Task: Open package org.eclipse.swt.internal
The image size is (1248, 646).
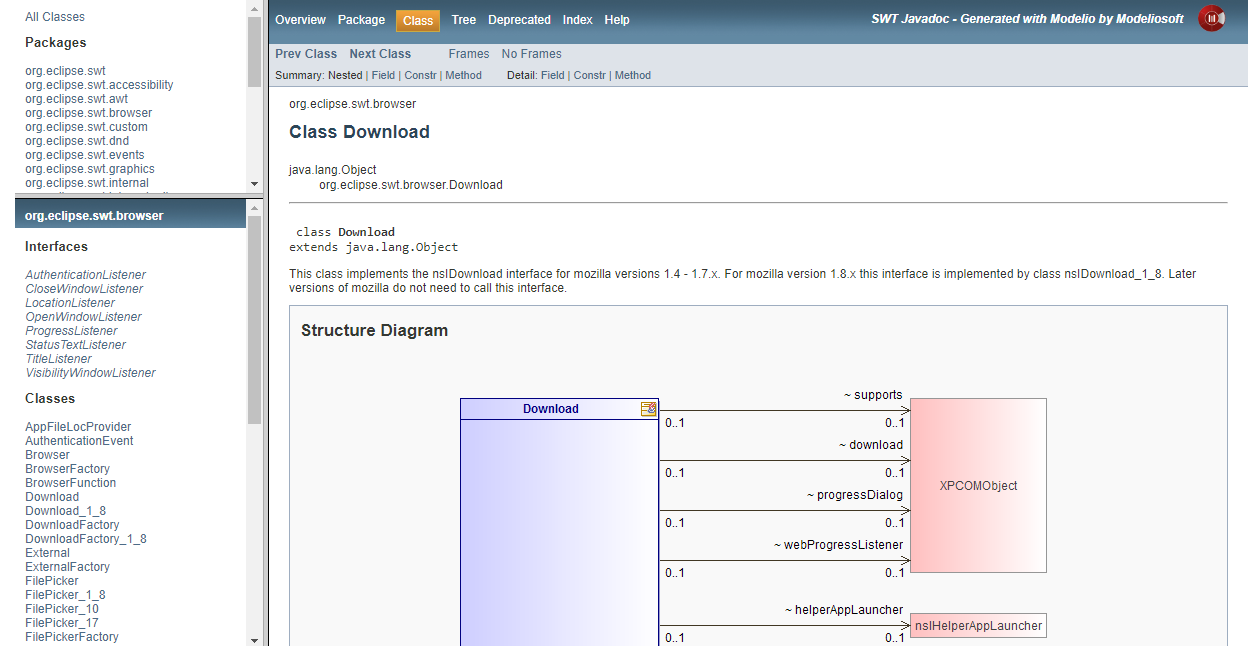Action: point(87,183)
